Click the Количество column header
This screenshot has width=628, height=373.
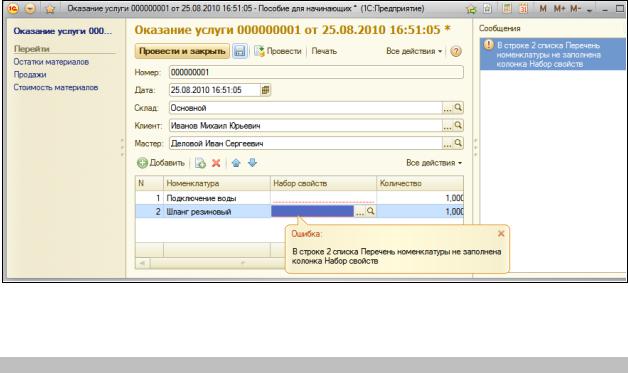click(x=420, y=183)
